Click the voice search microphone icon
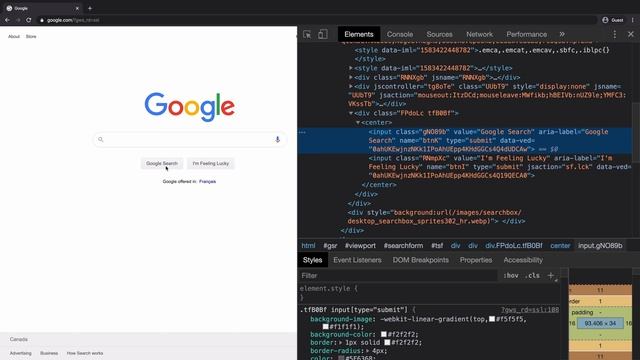 click(x=278, y=140)
